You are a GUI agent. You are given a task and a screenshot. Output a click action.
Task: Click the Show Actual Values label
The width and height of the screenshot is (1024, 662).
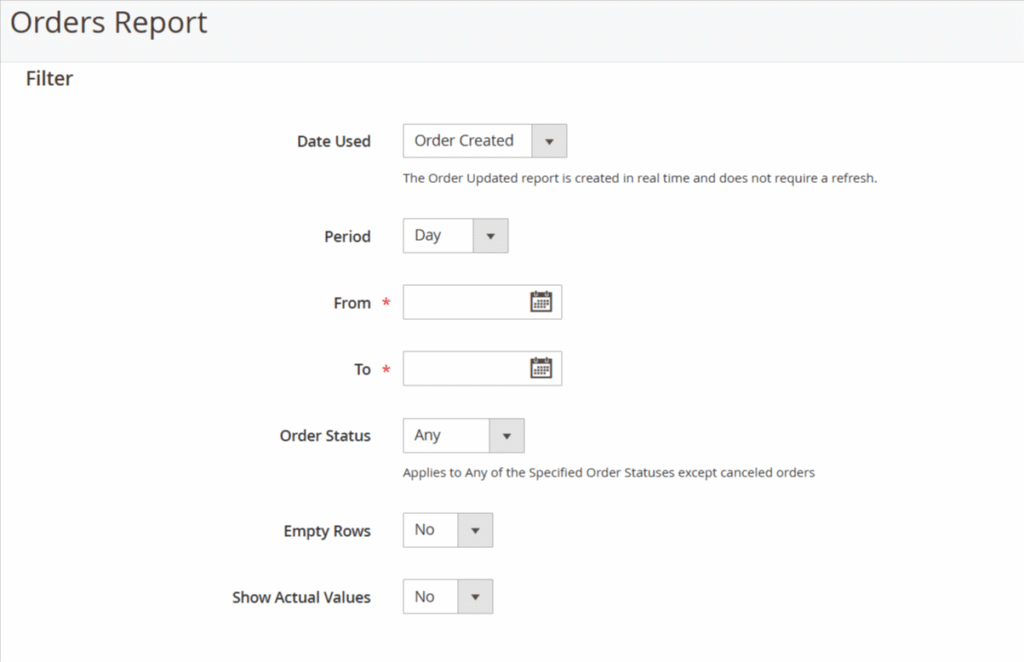point(301,598)
